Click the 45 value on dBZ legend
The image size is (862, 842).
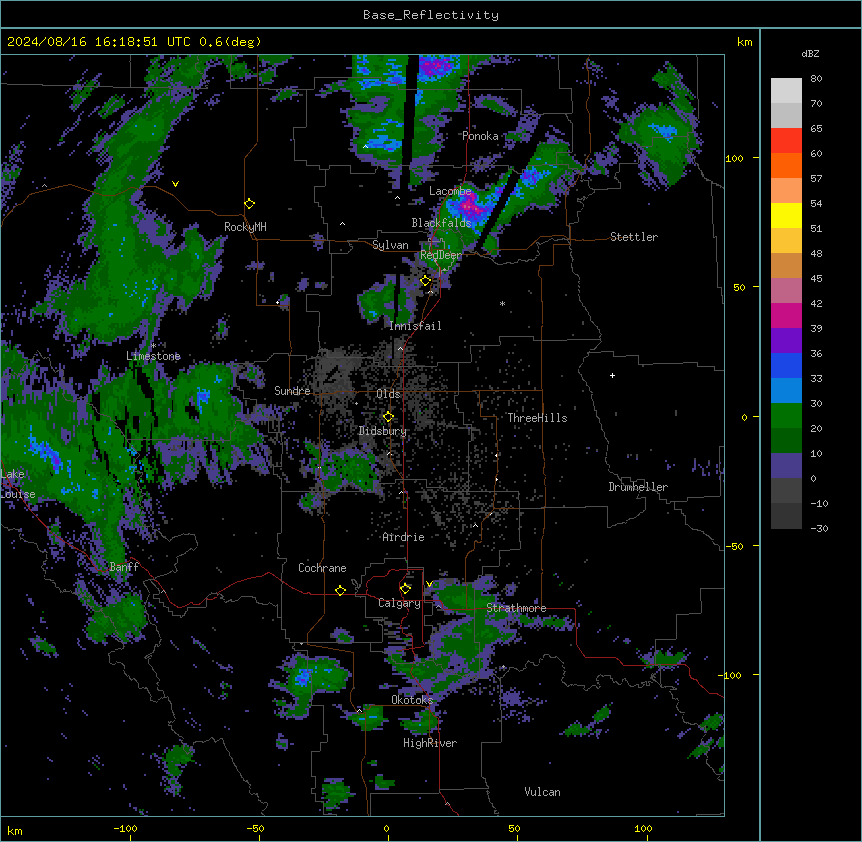816,279
